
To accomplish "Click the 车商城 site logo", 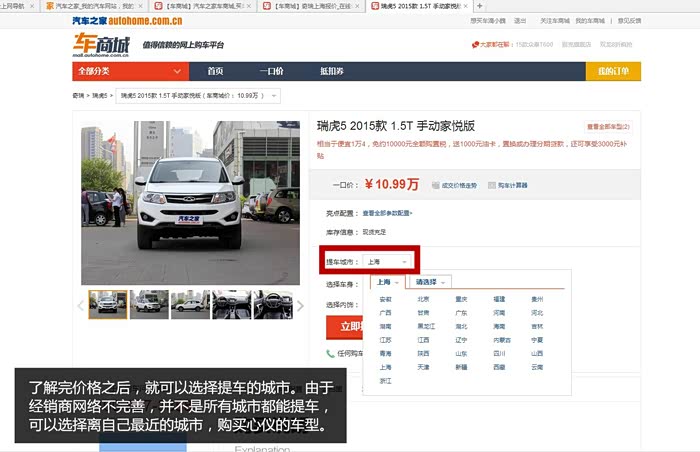I will 101,45.
